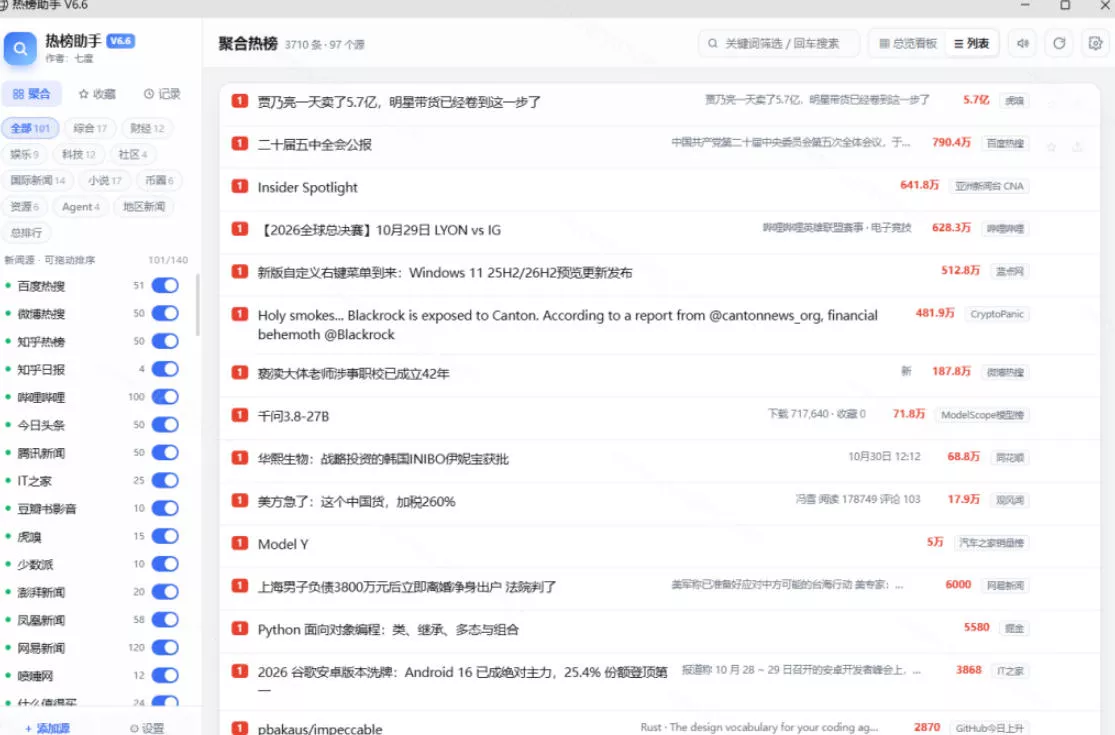The height and width of the screenshot is (735, 1115).
Task: Filter by 国际新闻 14 category
Action: click(38, 181)
